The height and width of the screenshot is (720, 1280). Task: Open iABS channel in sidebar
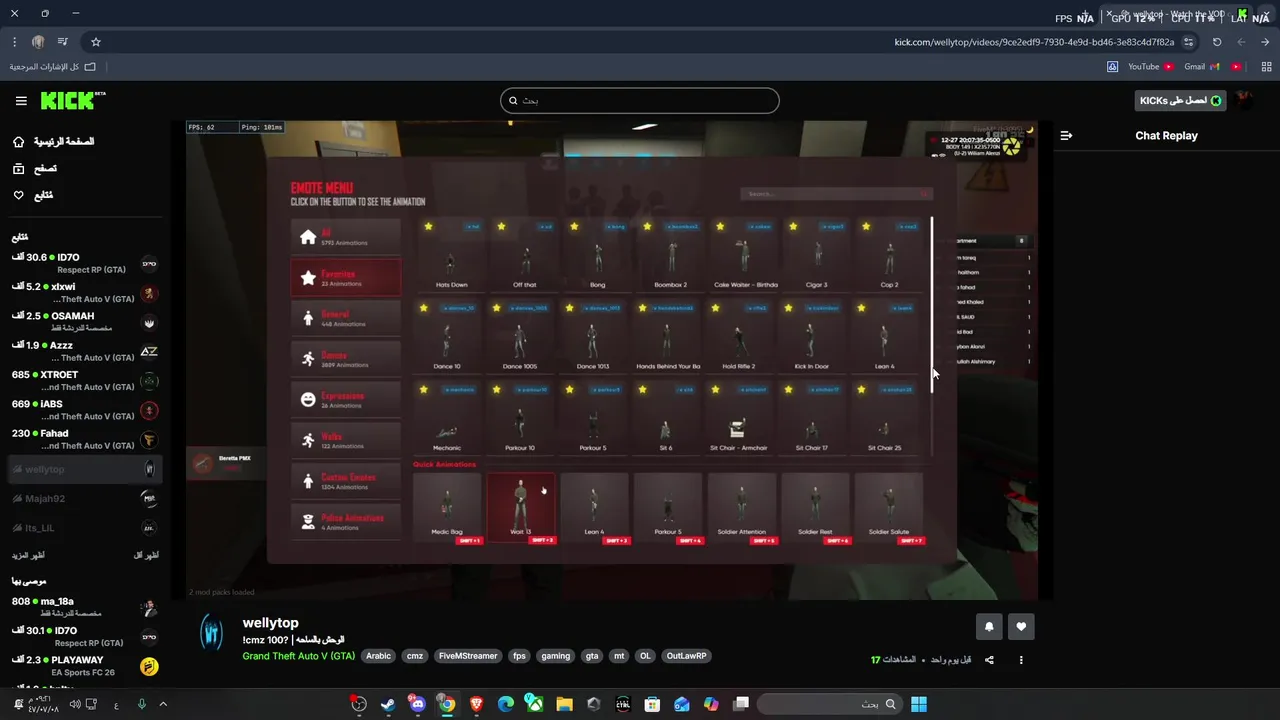click(85, 409)
